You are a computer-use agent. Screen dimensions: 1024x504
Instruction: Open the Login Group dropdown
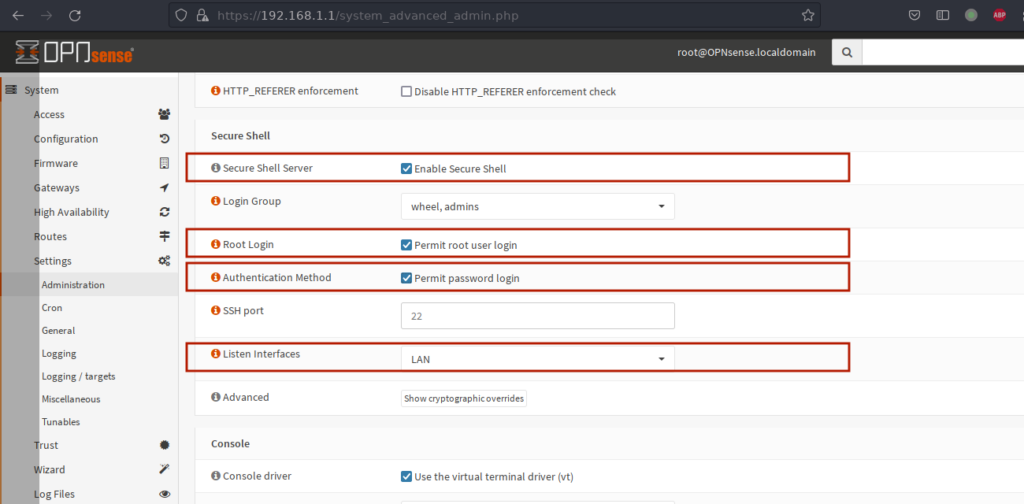tap(537, 206)
